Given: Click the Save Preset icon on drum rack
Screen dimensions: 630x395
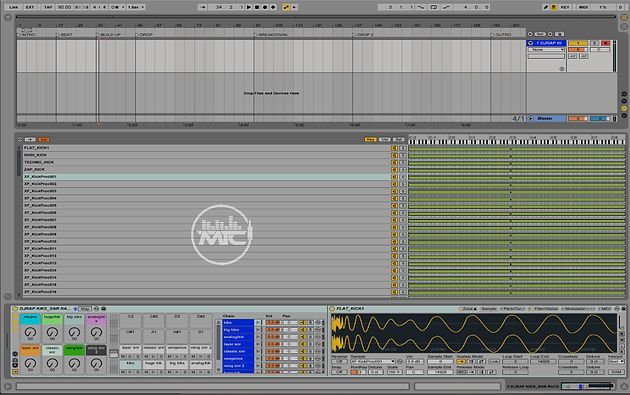Looking at the screenshot, I should click(x=103, y=309).
